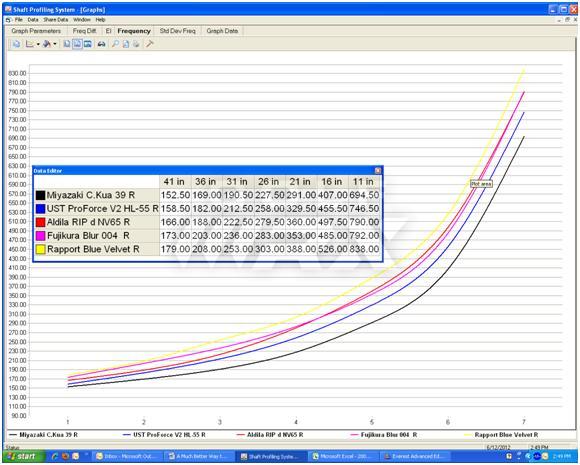The image size is (580, 465).
Task: Open the paint bucket color dropdown arrow
Action: pos(55,44)
